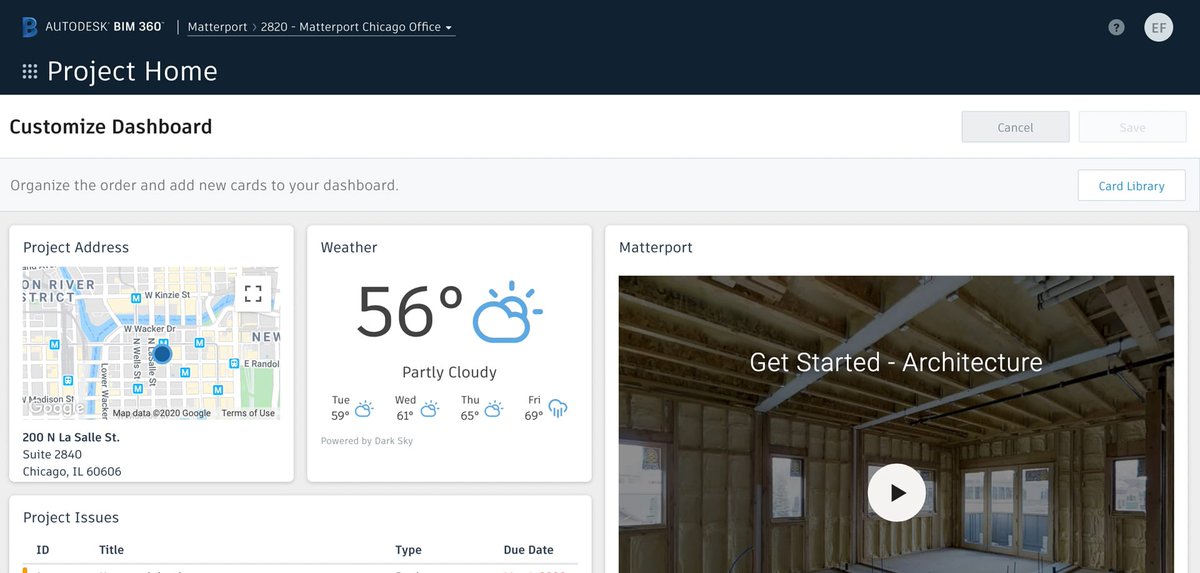Select Friday 69° rain forecast icon
The width and height of the screenshot is (1200, 573).
[x=558, y=408]
